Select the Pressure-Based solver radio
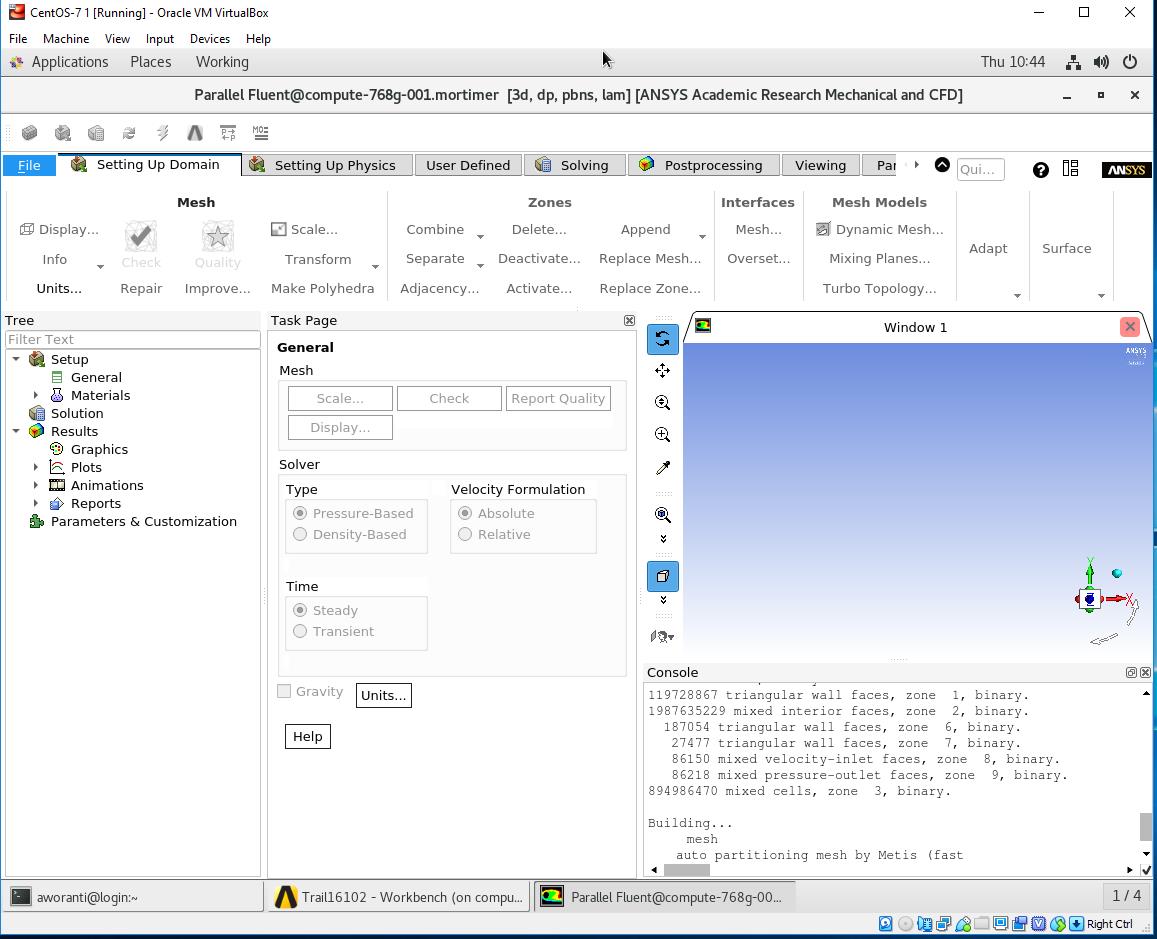This screenshot has width=1157, height=939. point(300,513)
